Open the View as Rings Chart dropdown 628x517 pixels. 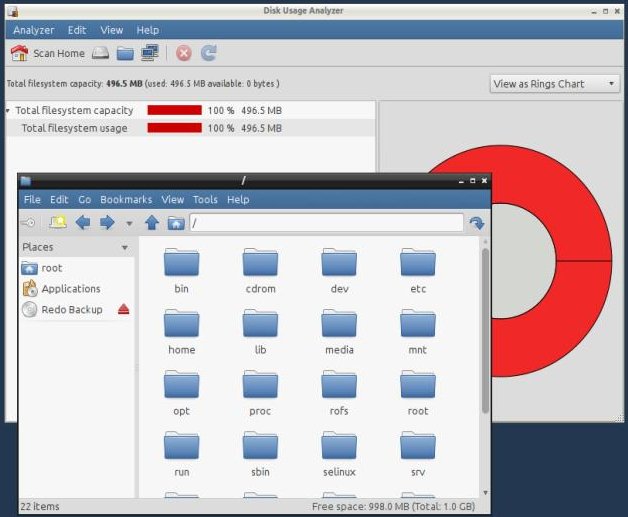click(555, 84)
